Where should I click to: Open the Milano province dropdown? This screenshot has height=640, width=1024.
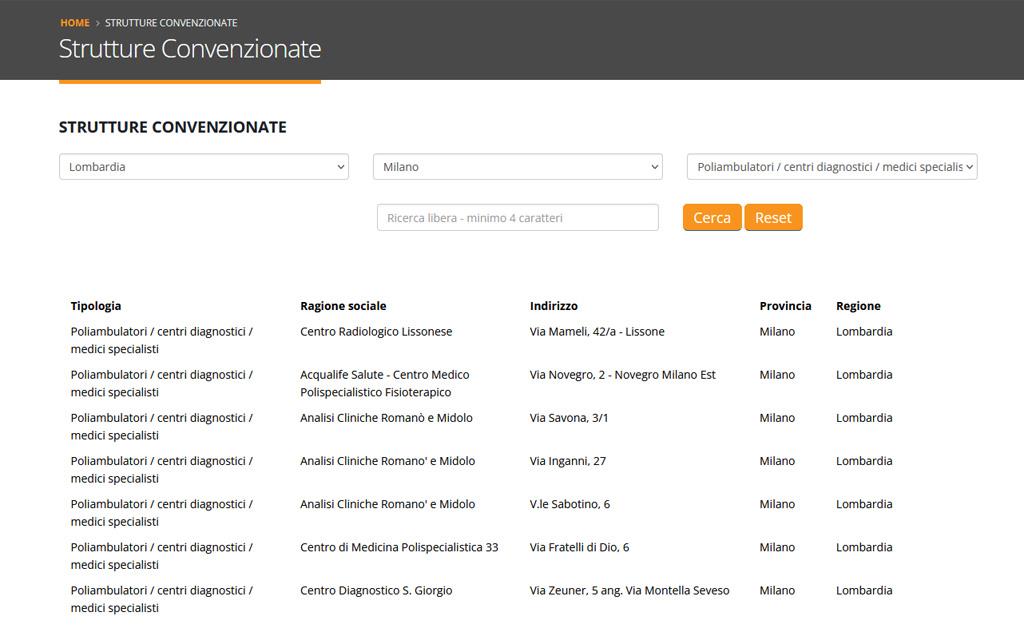pos(518,167)
